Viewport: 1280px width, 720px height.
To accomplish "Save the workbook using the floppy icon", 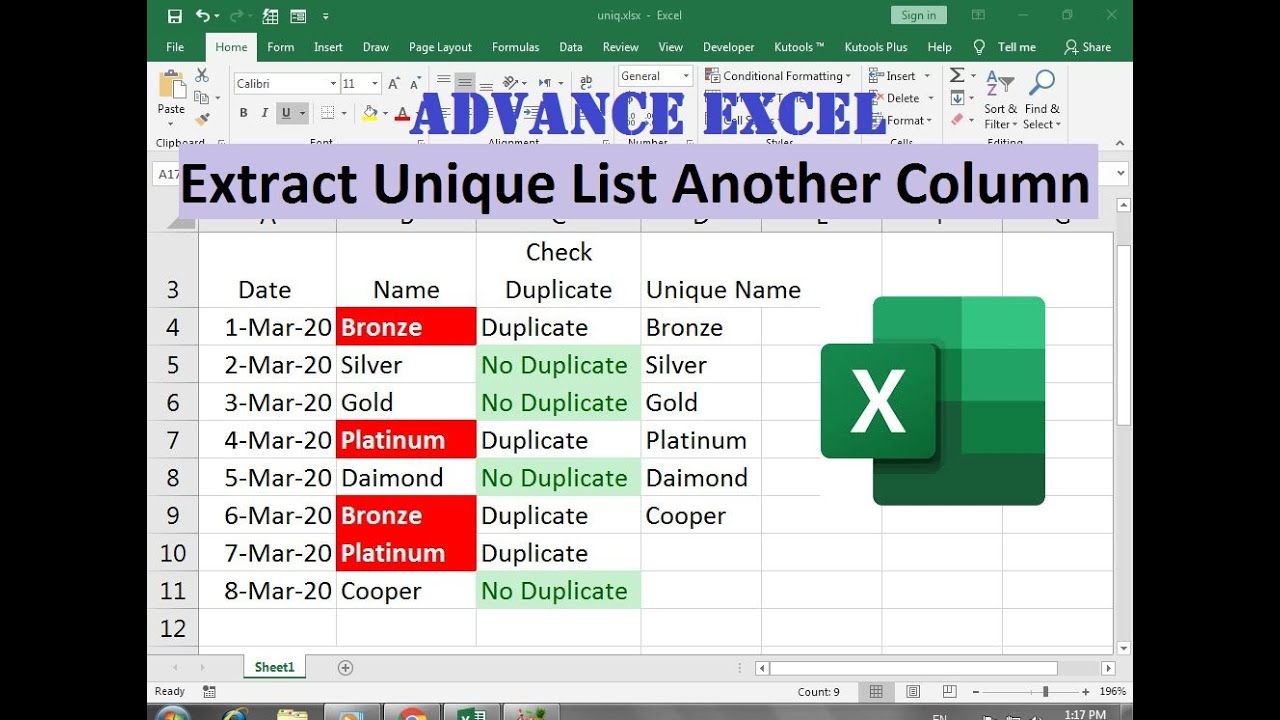I will coord(175,16).
